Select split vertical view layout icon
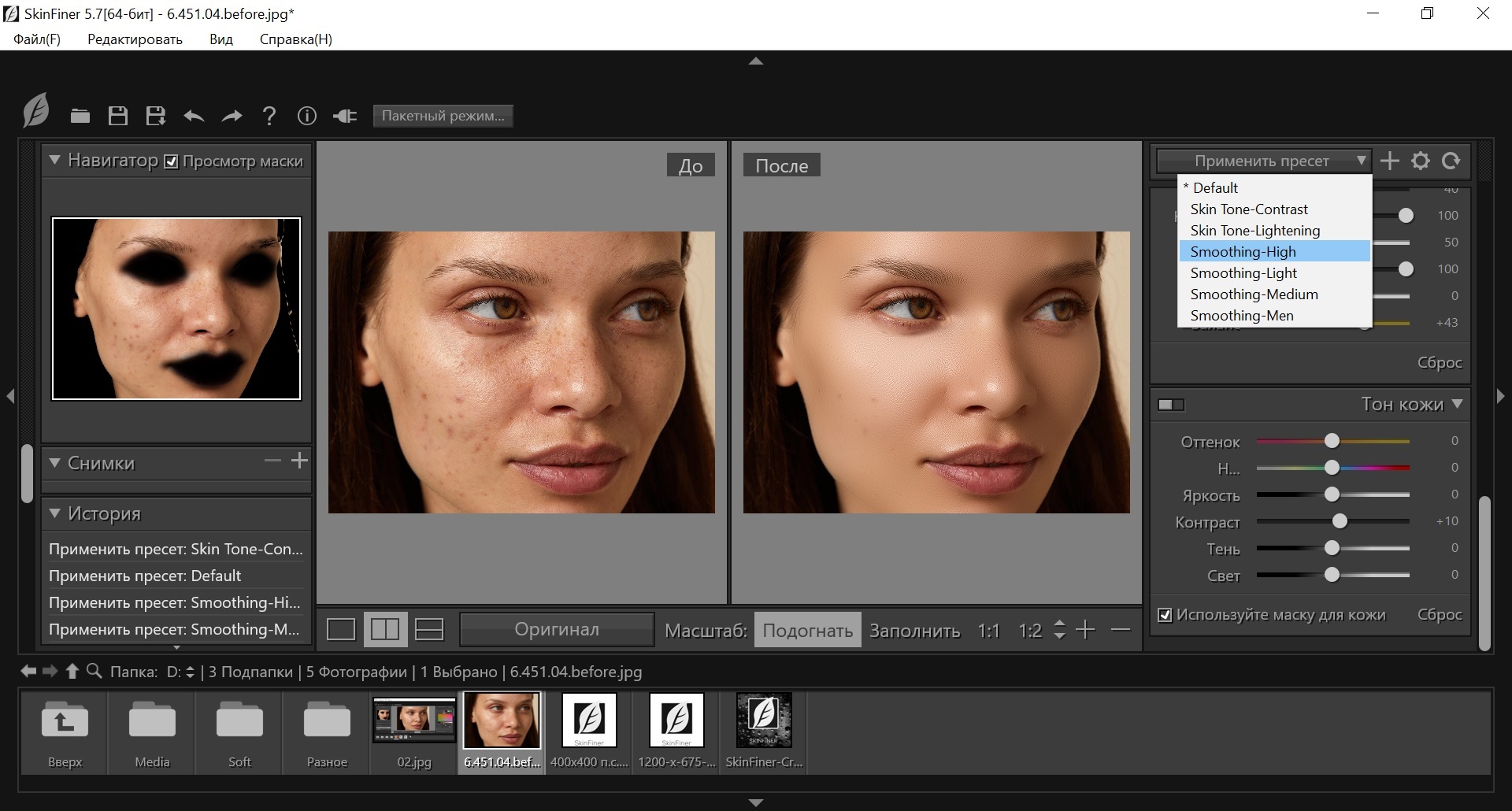This screenshot has height=811, width=1512. pyautogui.click(x=385, y=629)
